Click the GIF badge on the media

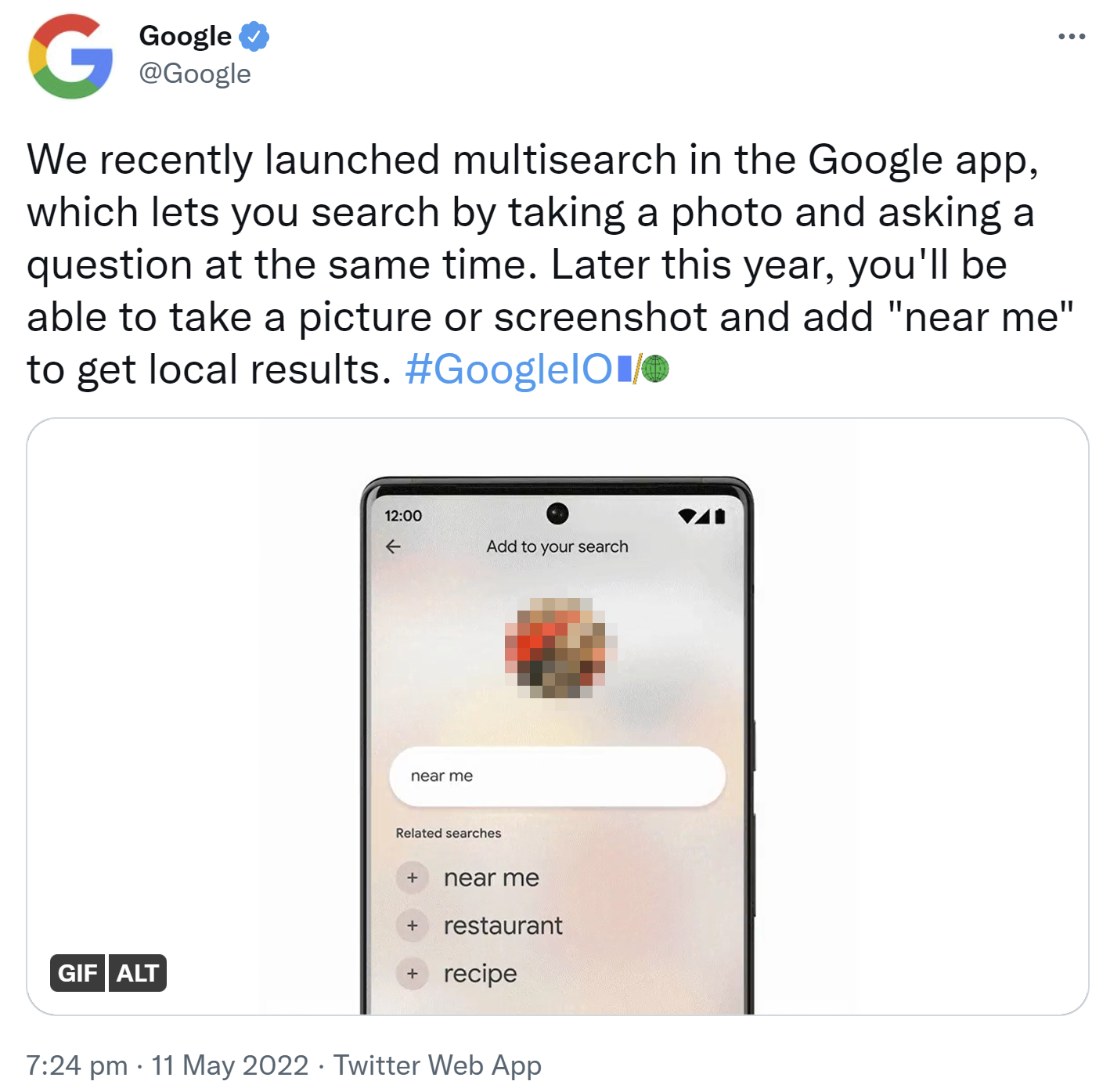[x=76, y=973]
